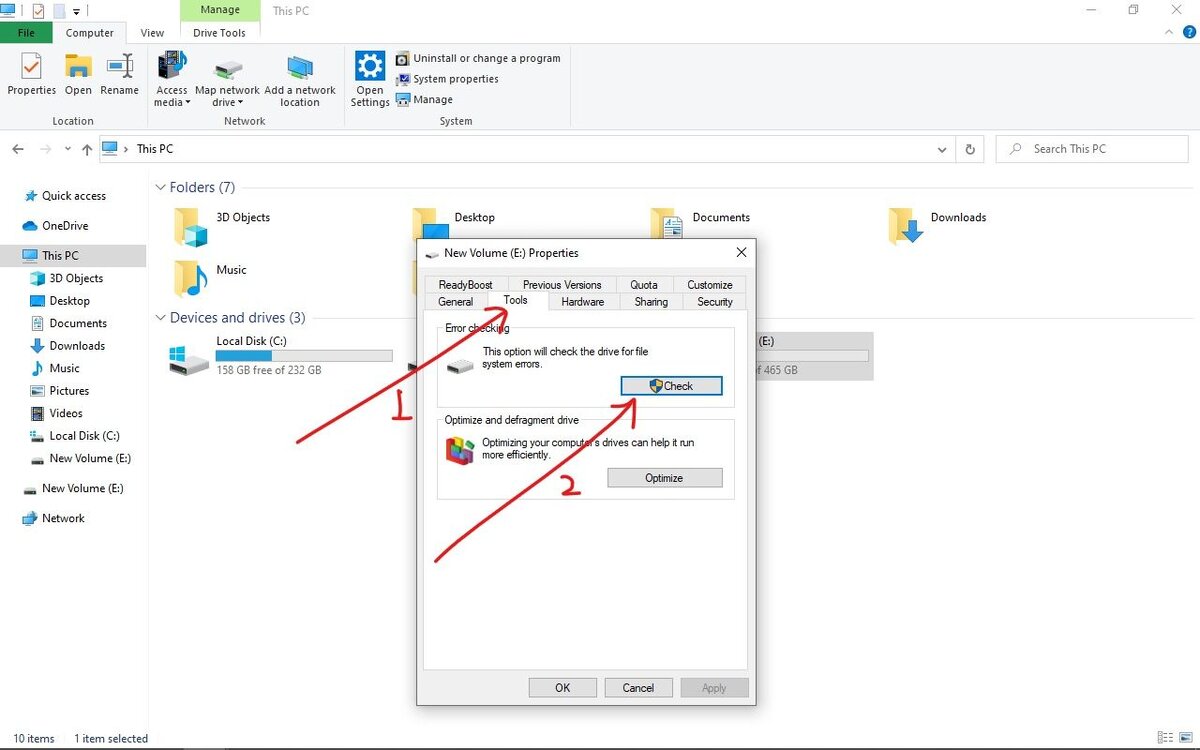The height and width of the screenshot is (750, 1200).
Task: Click the address bar path This PC
Action: pos(154,149)
